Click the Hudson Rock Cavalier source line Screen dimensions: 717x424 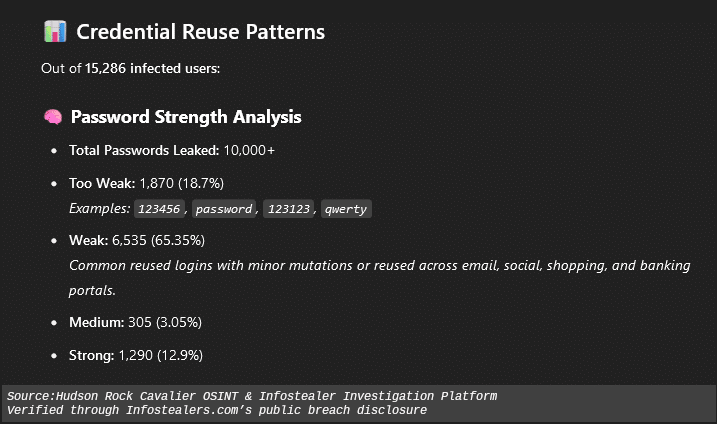(x=252, y=396)
